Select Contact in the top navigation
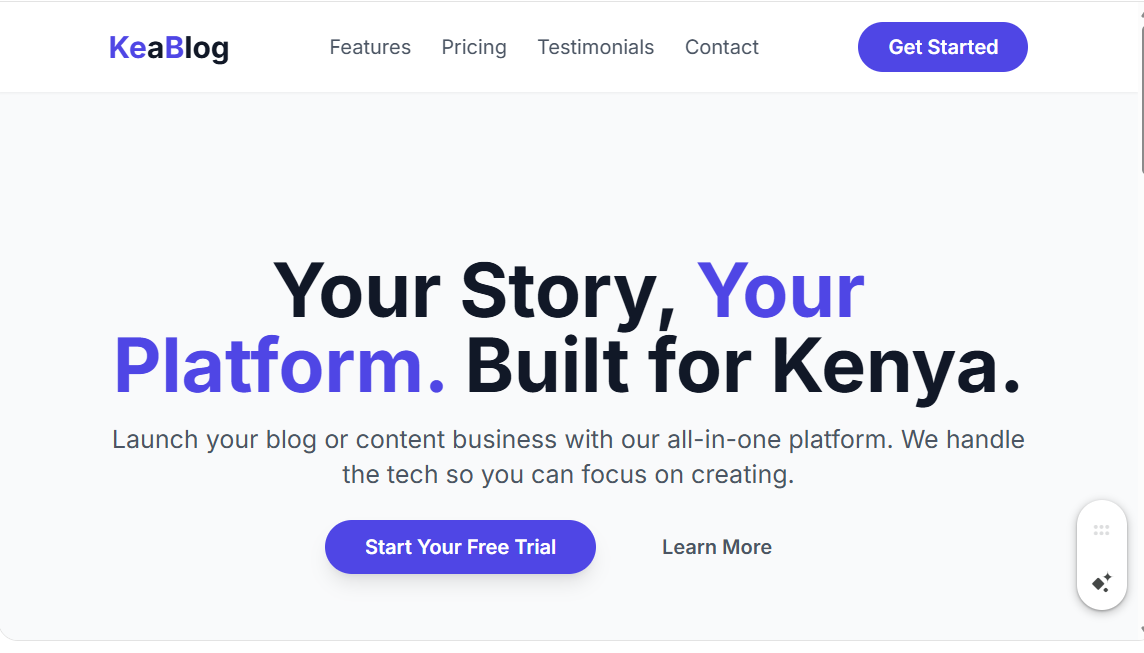The height and width of the screenshot is (653, 1144). click(721, 47)
